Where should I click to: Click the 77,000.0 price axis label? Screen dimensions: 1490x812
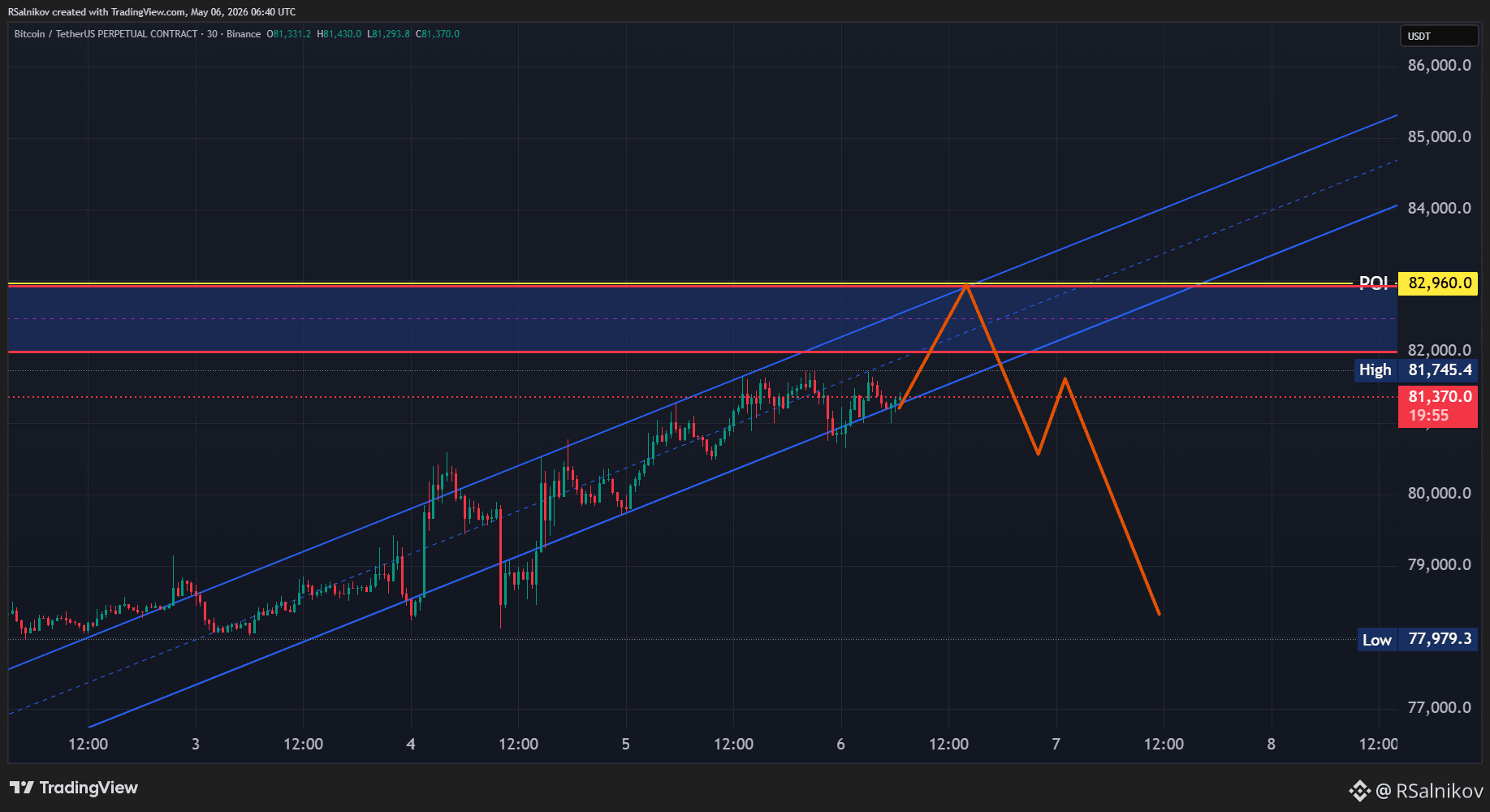(x=1439, y=708)
